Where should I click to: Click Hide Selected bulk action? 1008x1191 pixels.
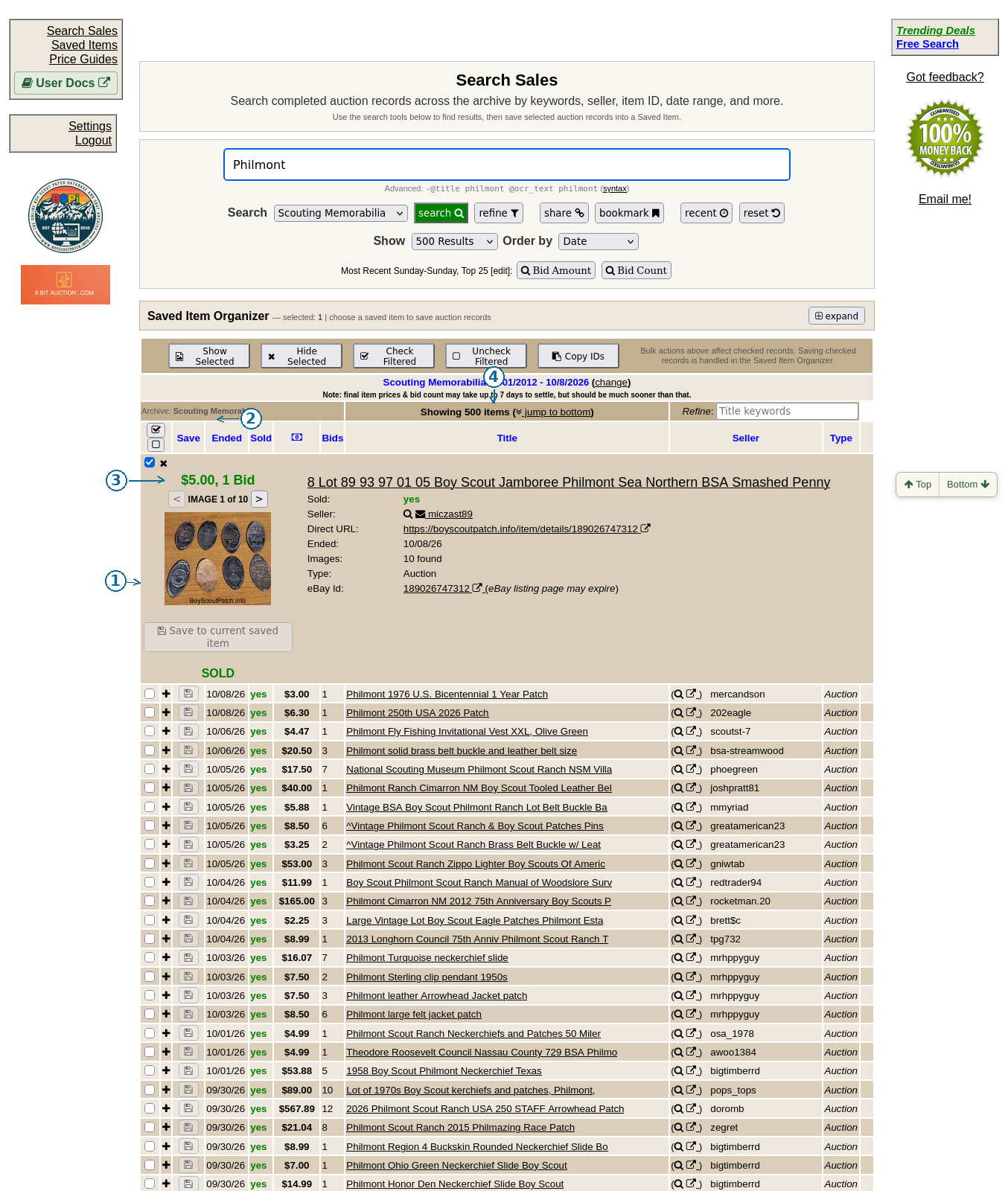click(x=302, y=356)
